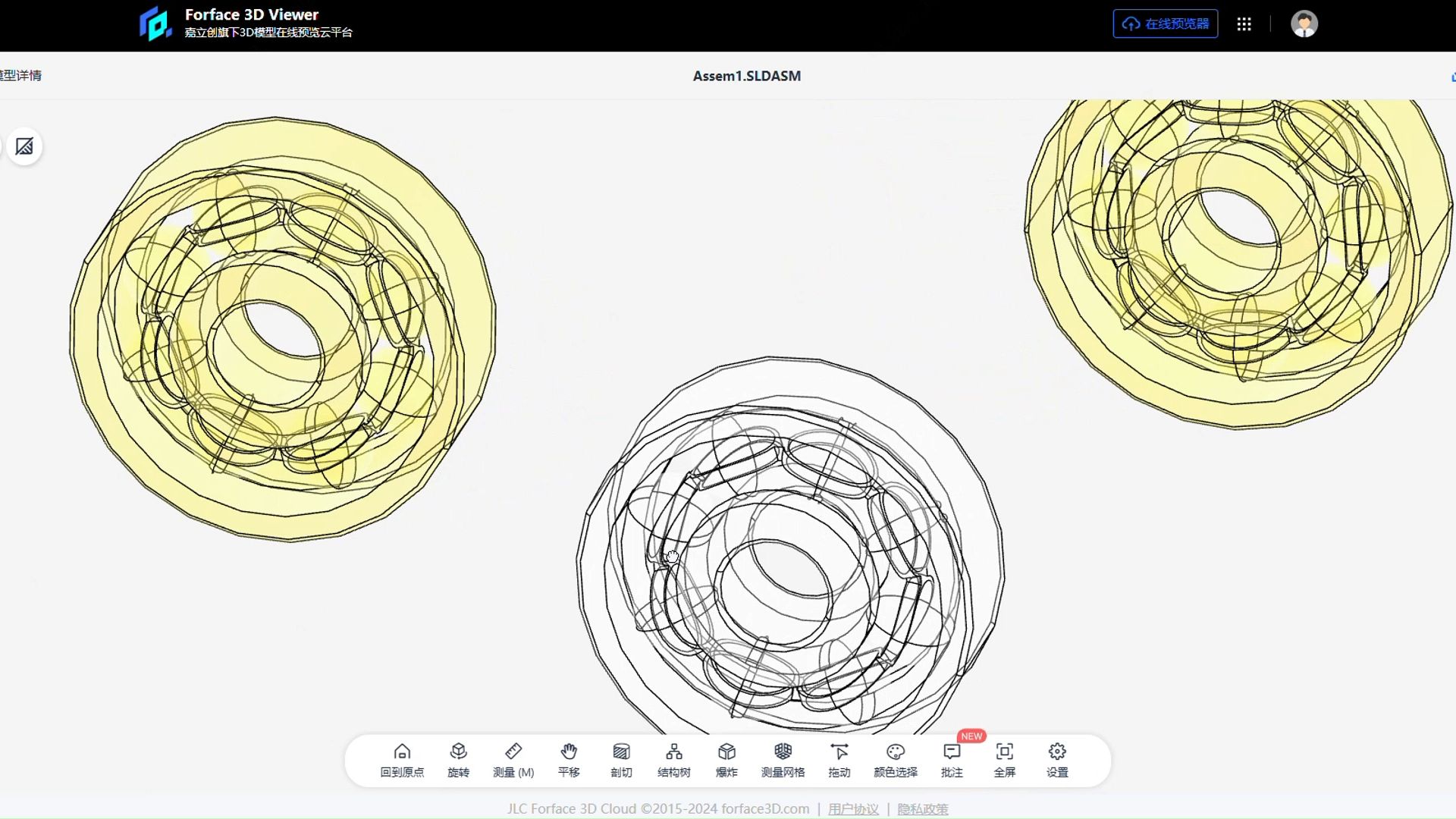This screenshot has width=1456, height=819.
Task: Open the settings (设置) gear
Action: 1057,759
